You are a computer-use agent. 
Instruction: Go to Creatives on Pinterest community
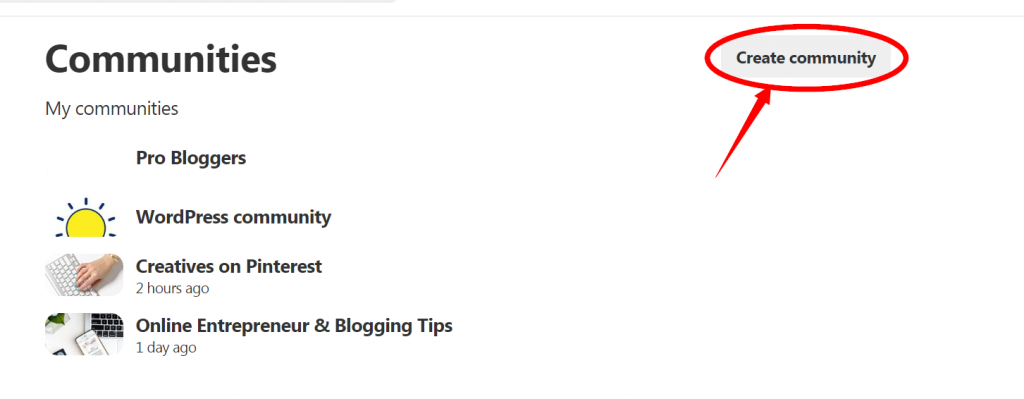[x=229, y=266]
